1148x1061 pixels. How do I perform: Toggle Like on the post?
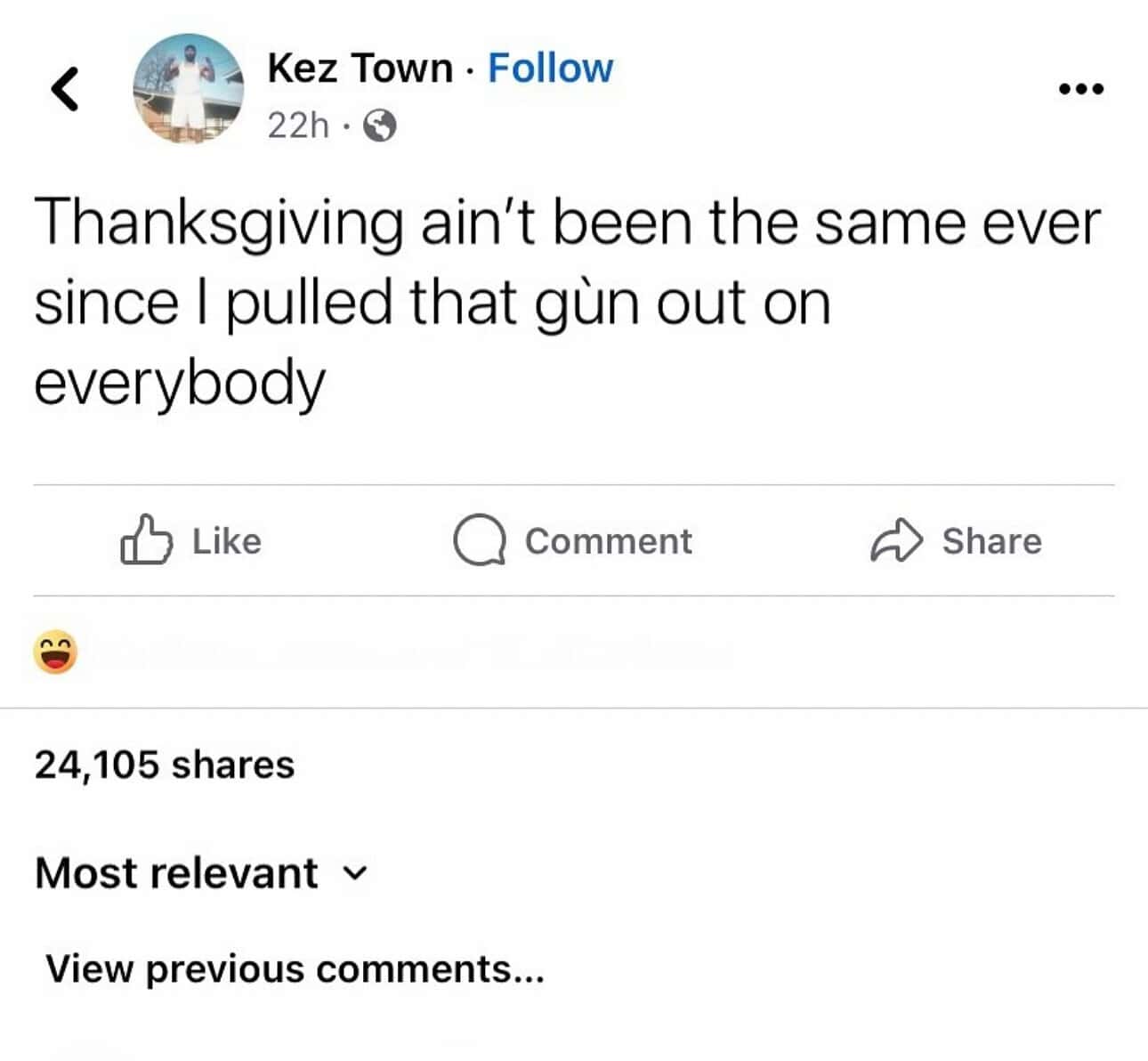click(191, 541)
